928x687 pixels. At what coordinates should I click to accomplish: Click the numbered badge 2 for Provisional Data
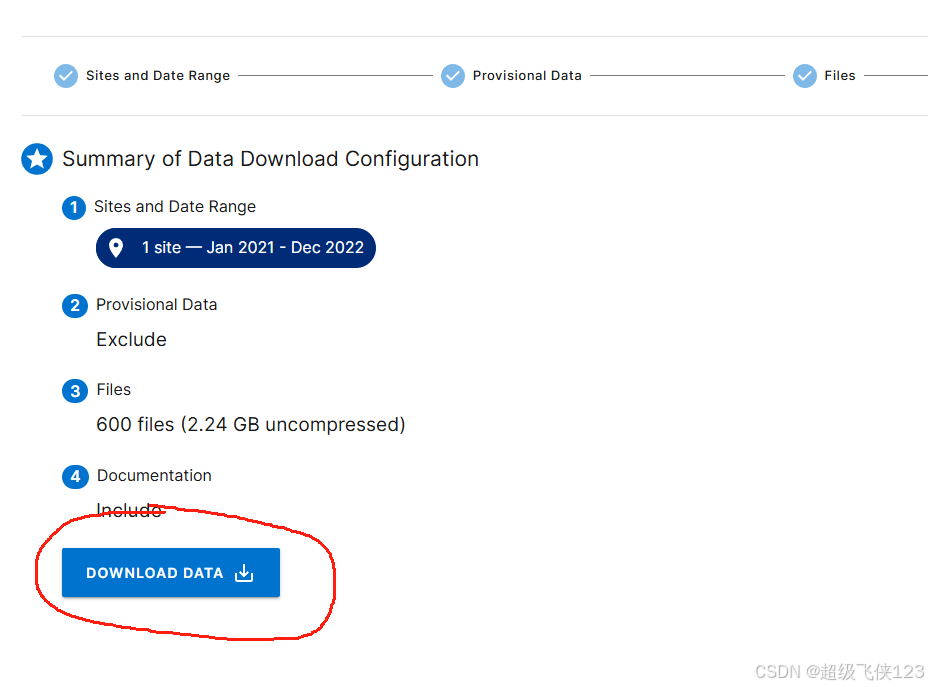pos(75,306)
